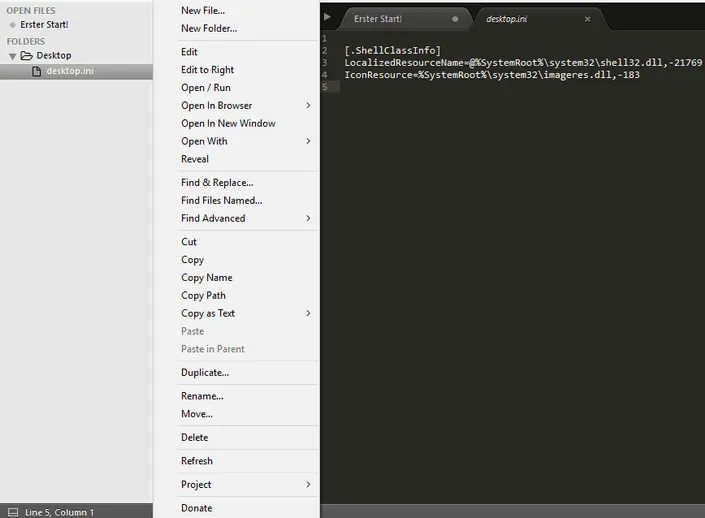The image size is (705, 518).
Task: Select desktop.ini in sidebar tree
Action: tap(70, 71)
